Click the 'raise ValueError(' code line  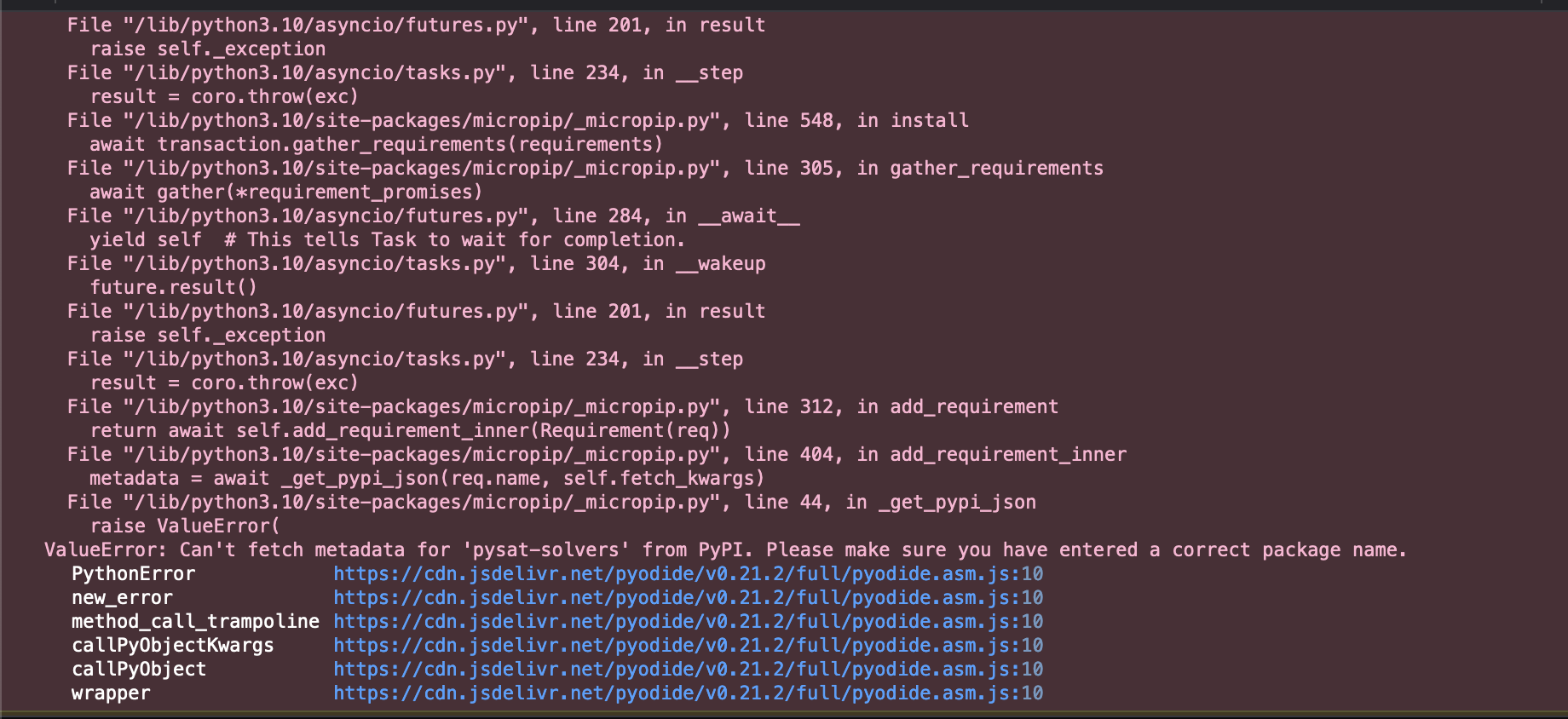click(x=184, y=526)
